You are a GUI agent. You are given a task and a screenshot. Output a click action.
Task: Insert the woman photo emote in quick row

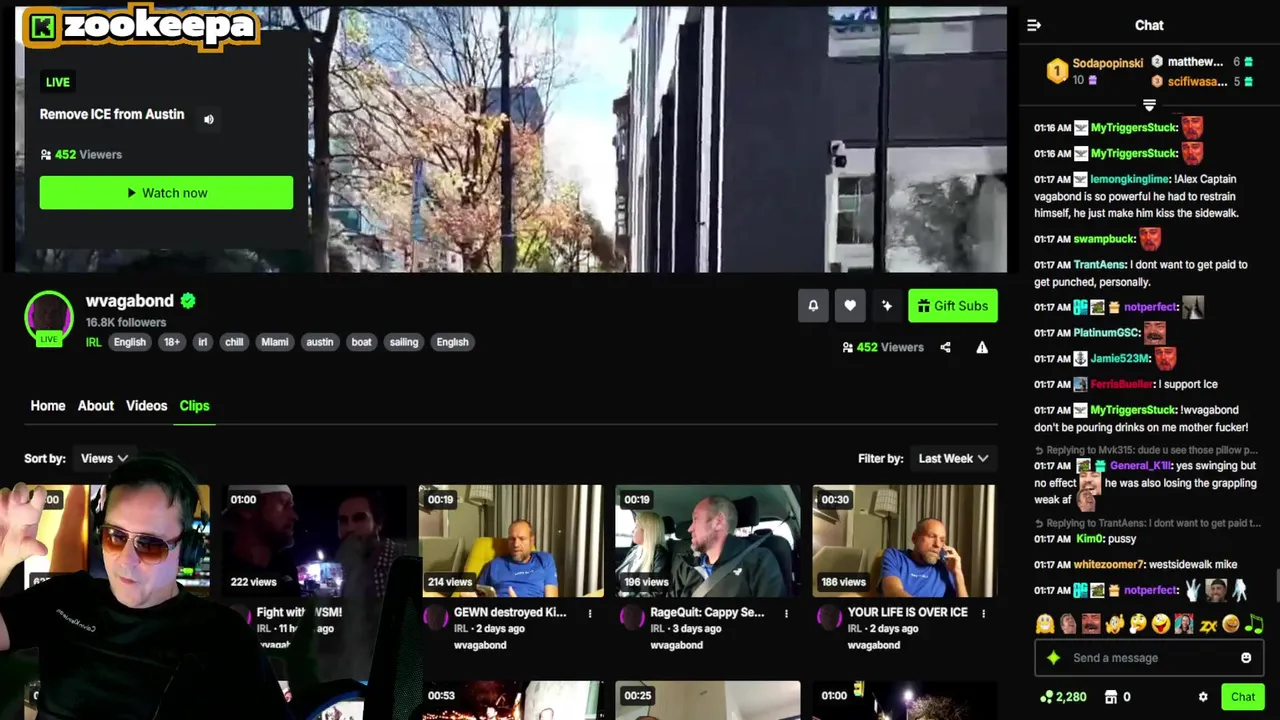tap(1184, 624)
